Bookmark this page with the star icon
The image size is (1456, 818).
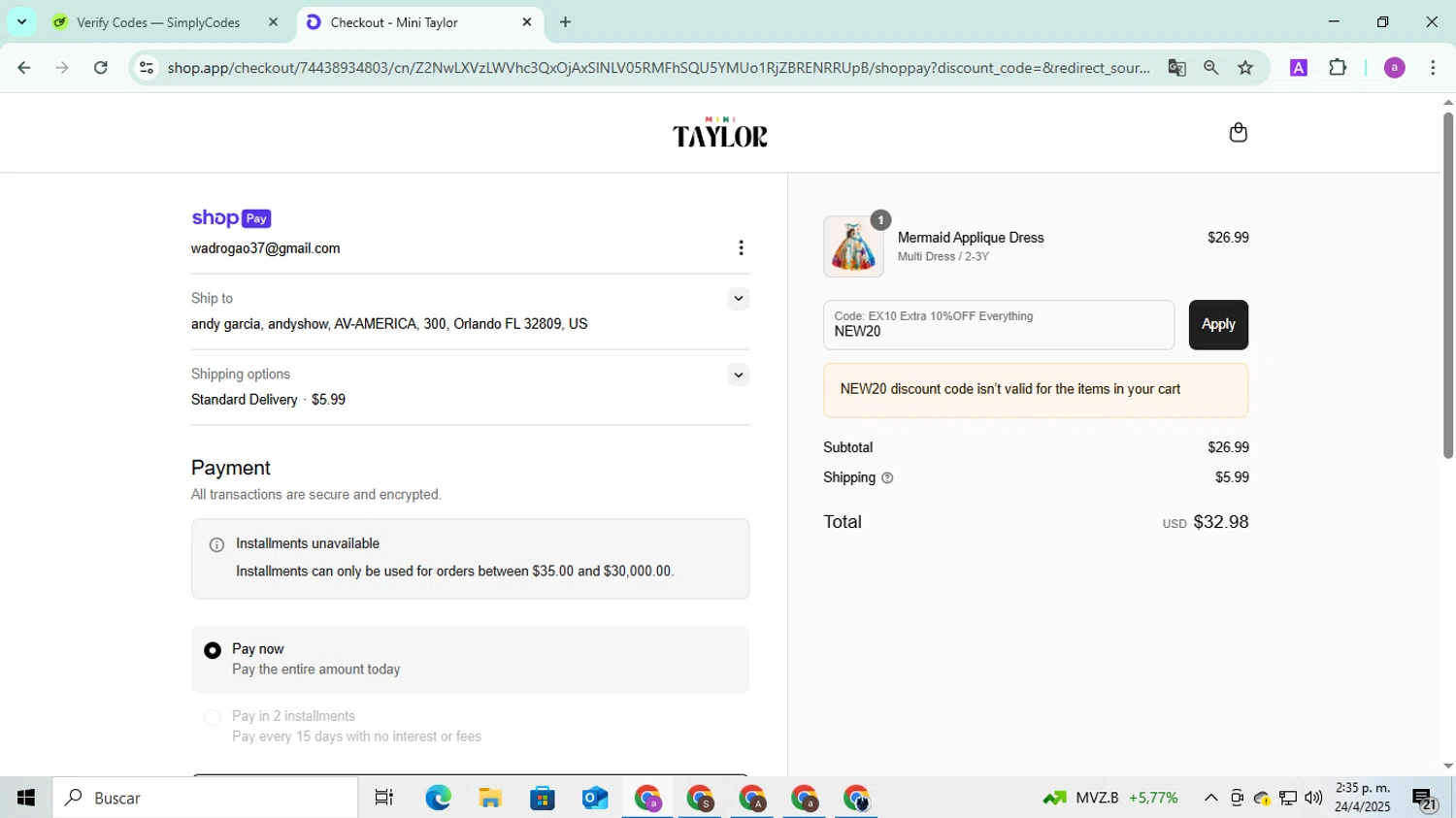[1245, 68]
